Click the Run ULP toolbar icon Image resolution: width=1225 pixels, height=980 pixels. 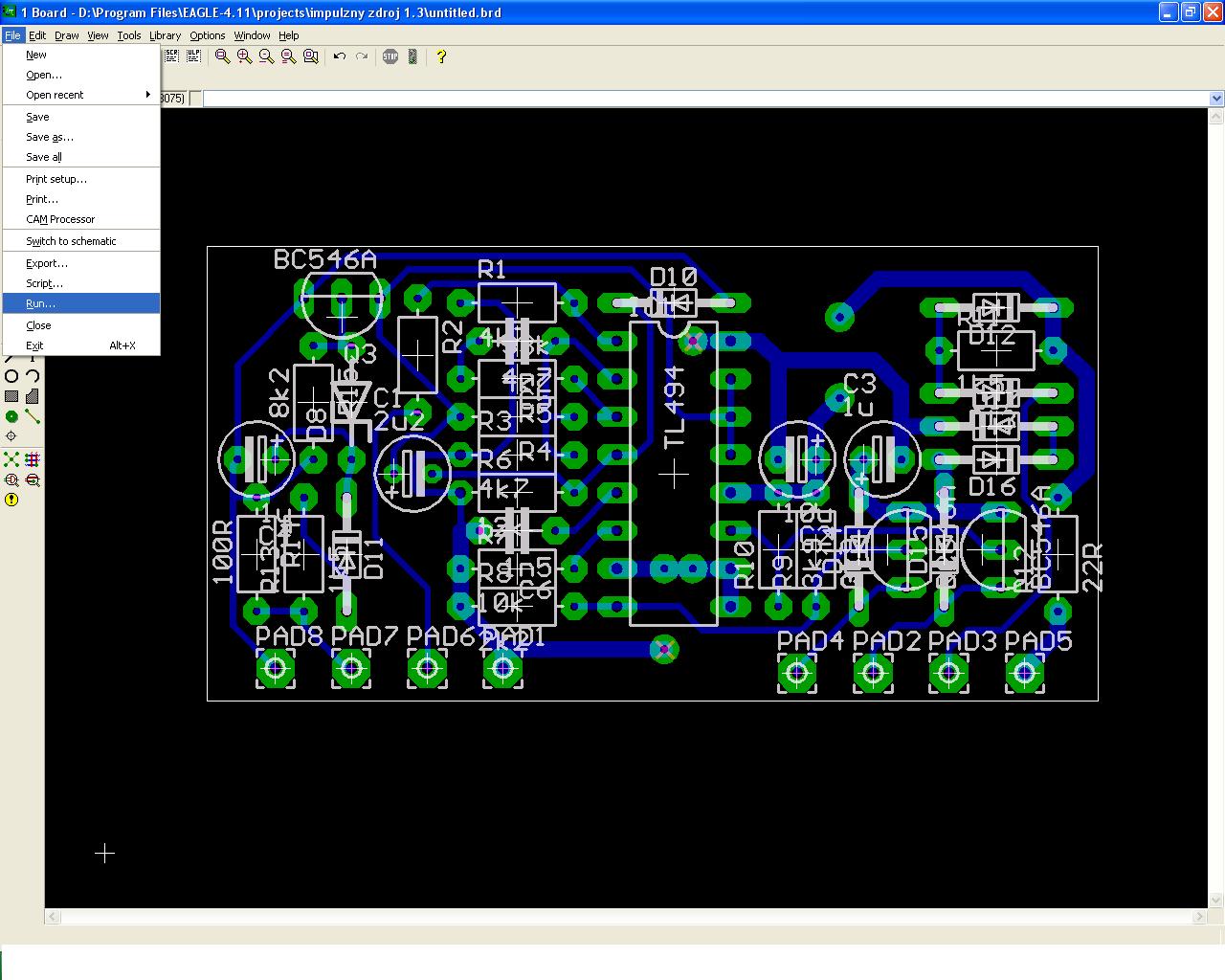[193, 56]
